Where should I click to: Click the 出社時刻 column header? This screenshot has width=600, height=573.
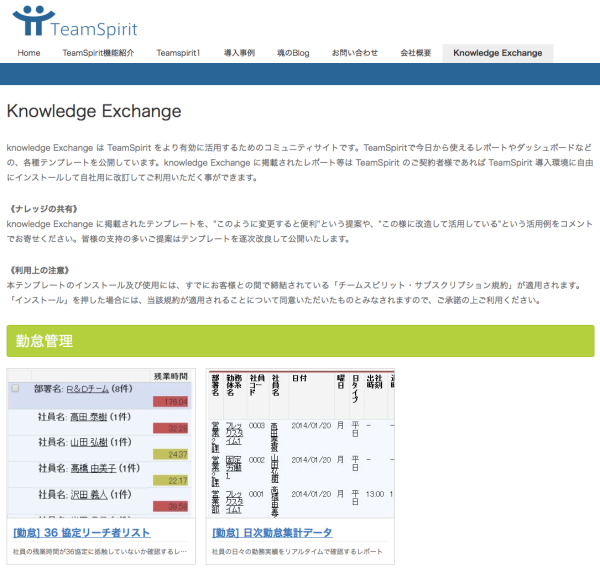pyautogui.click(x=375, y=382)
